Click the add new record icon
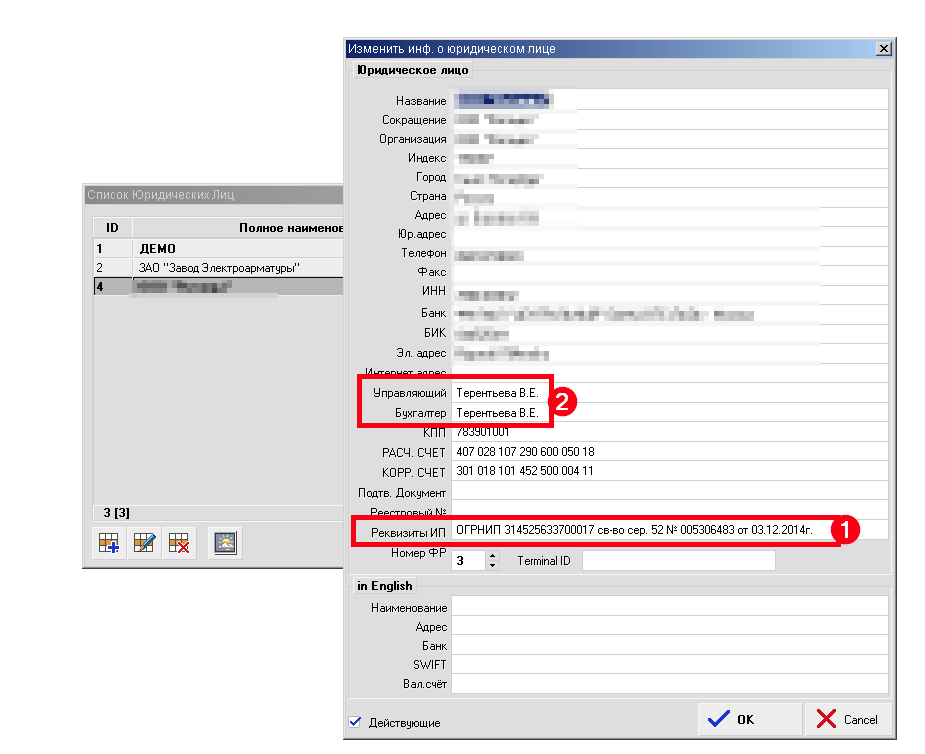This screenshot has width=925, height=754. 108,544
